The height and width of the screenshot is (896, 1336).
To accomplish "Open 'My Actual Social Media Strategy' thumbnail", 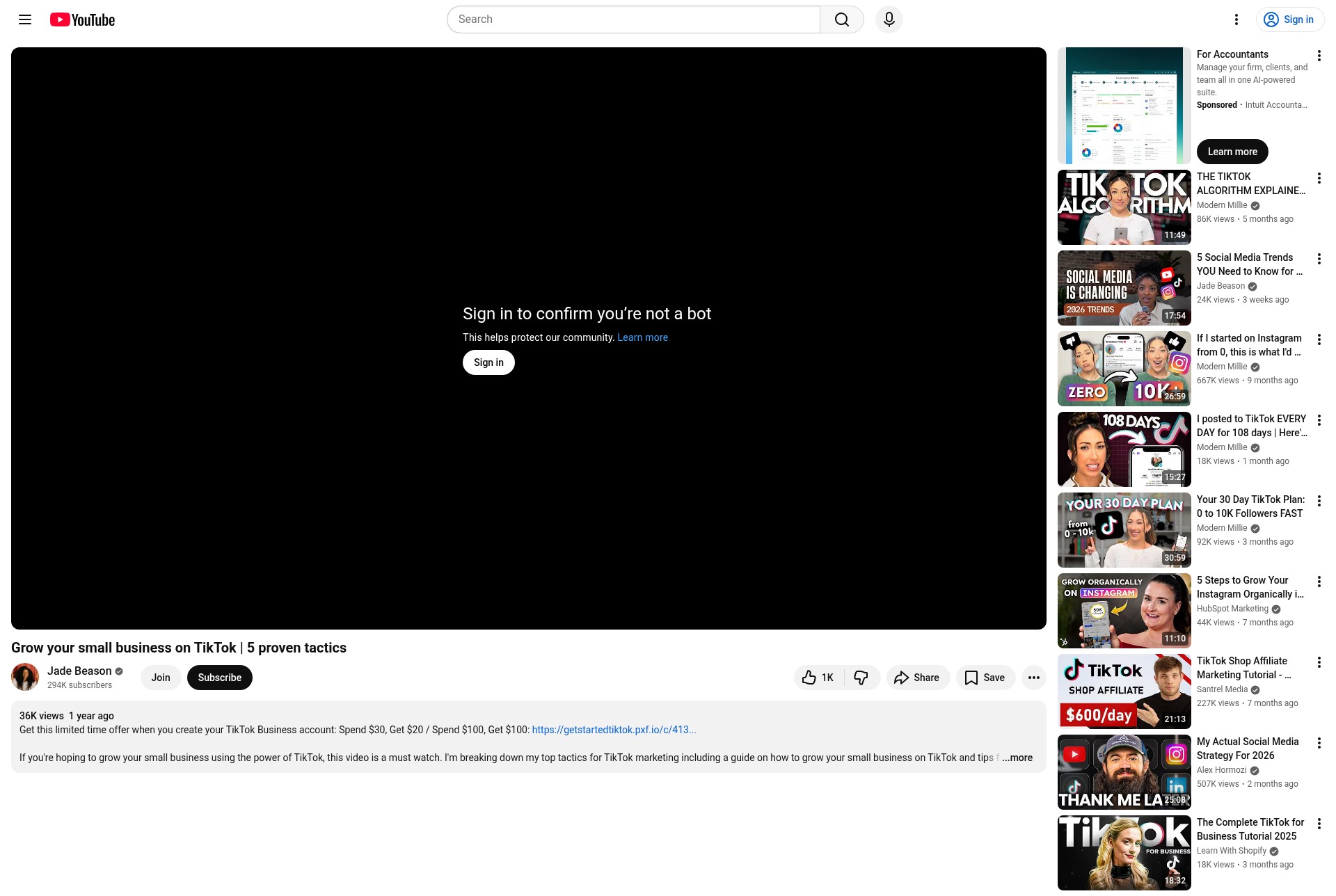I will (1124, 772).
